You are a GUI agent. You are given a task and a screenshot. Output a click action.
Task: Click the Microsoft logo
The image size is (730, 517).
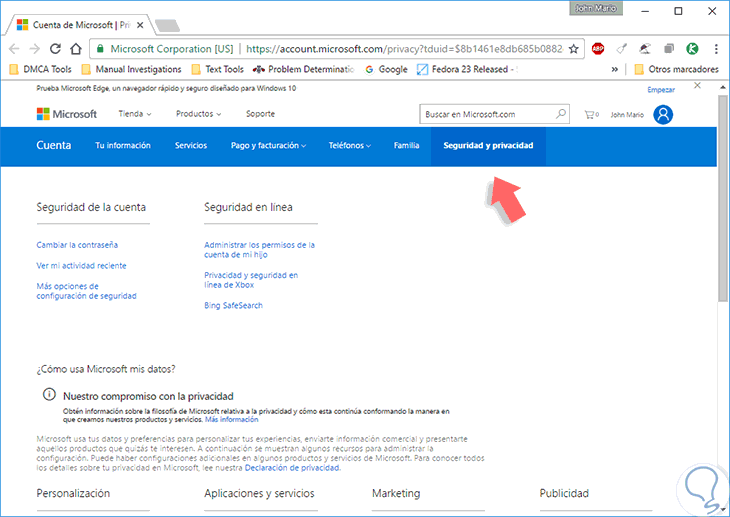pyautogui.click(x=67, y=114)
